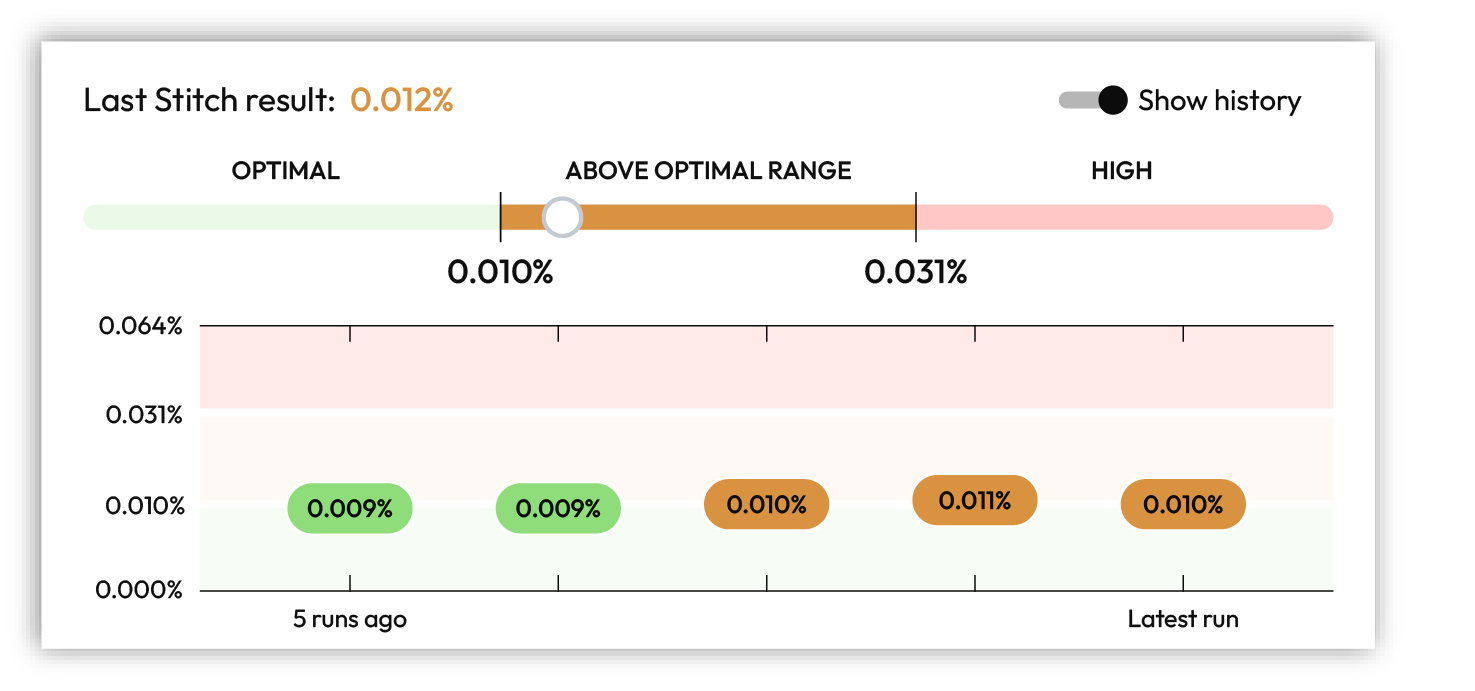
Task: Select the 0.031% upper threshold label
Action: 916,272
